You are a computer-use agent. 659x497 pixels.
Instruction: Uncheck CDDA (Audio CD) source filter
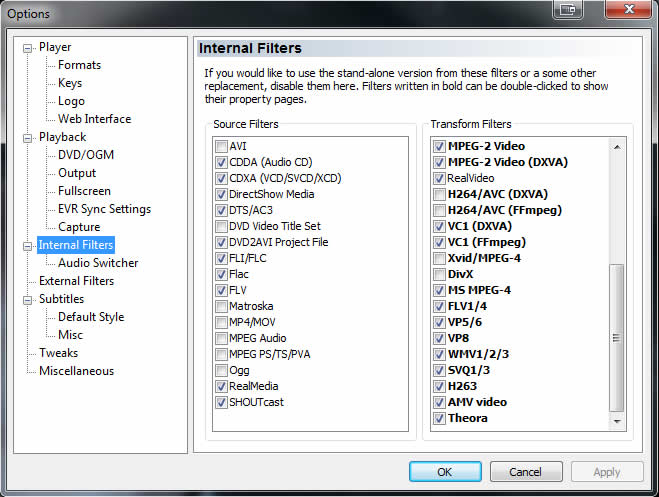(221, 163)
